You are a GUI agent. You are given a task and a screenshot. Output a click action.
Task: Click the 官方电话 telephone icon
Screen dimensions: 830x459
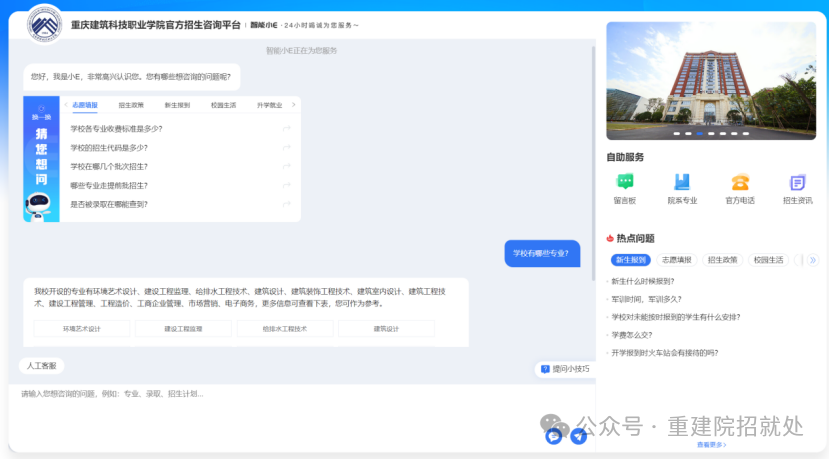740,183
